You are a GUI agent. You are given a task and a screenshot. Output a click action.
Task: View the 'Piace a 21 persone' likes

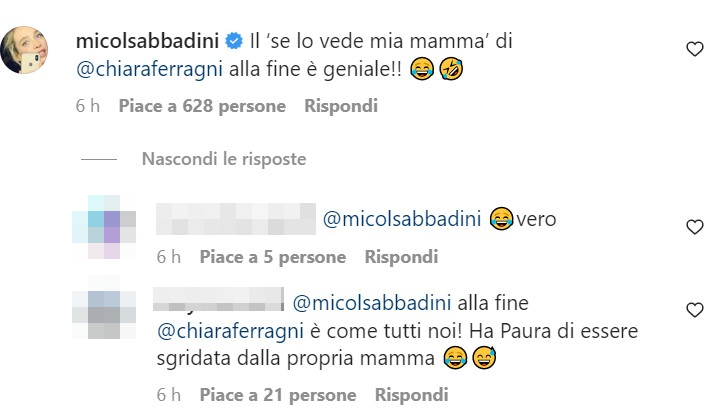coord(280,393)
